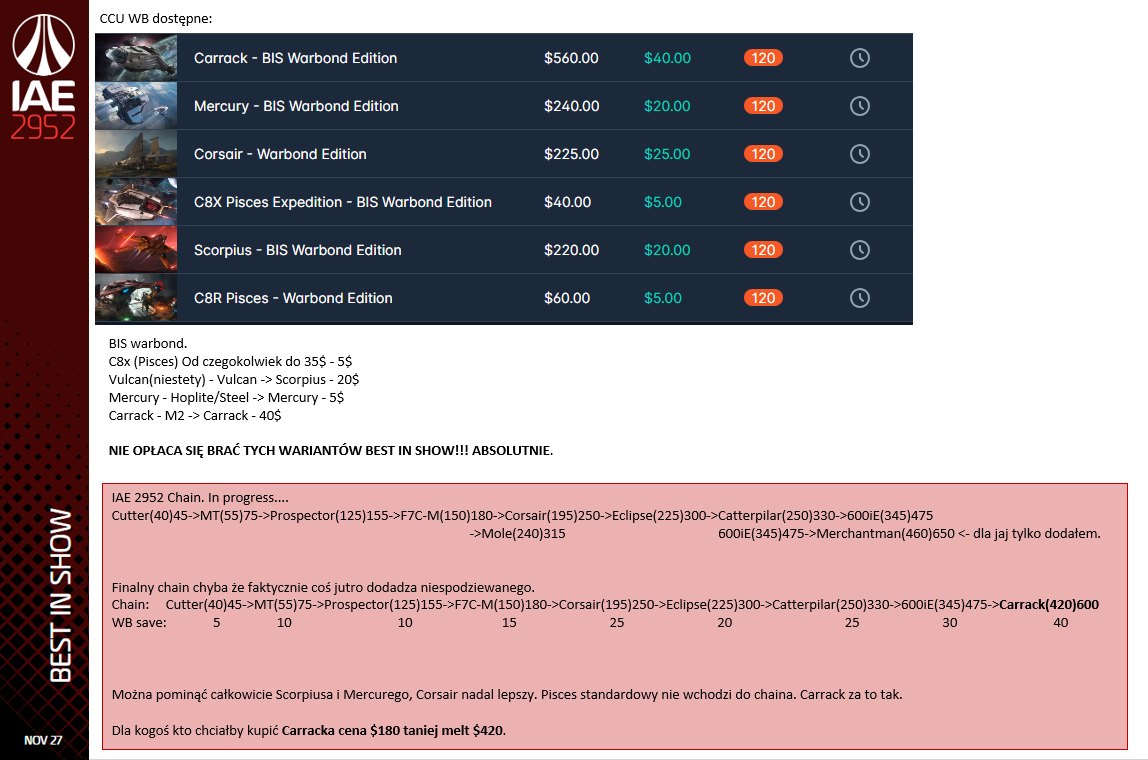This screenshot has width=1148, height=760.
Task: Click the 'WB save:' label
Action: [x=139, y=622]
